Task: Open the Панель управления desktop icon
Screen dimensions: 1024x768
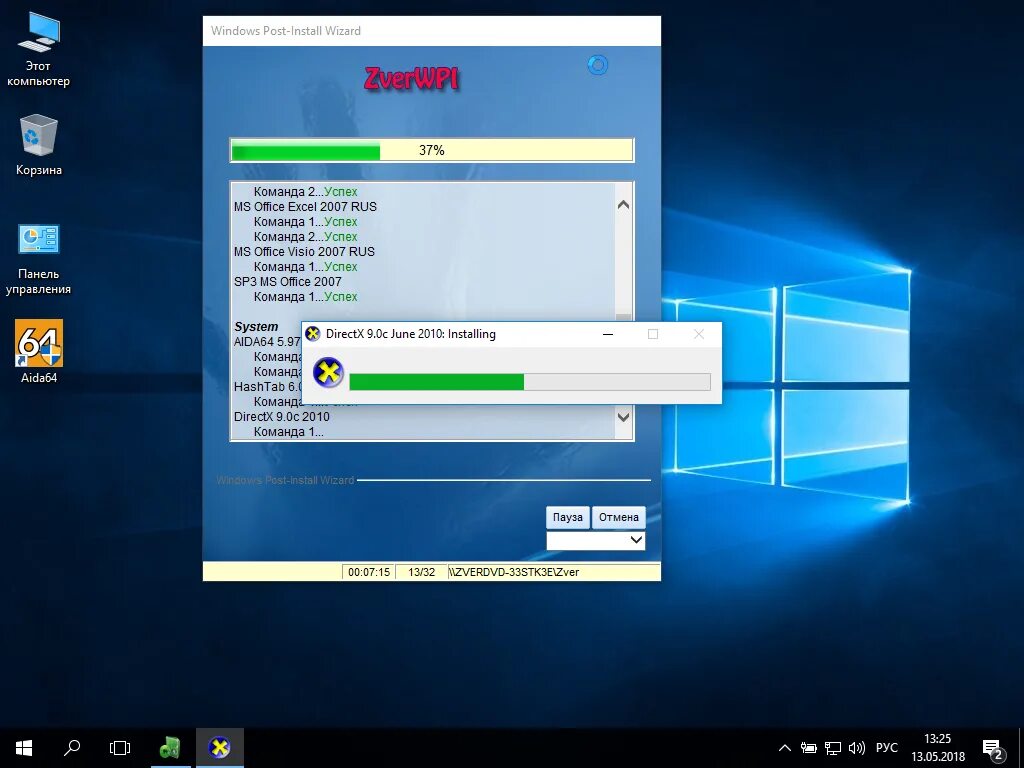Action: click(x=38, y=259)
